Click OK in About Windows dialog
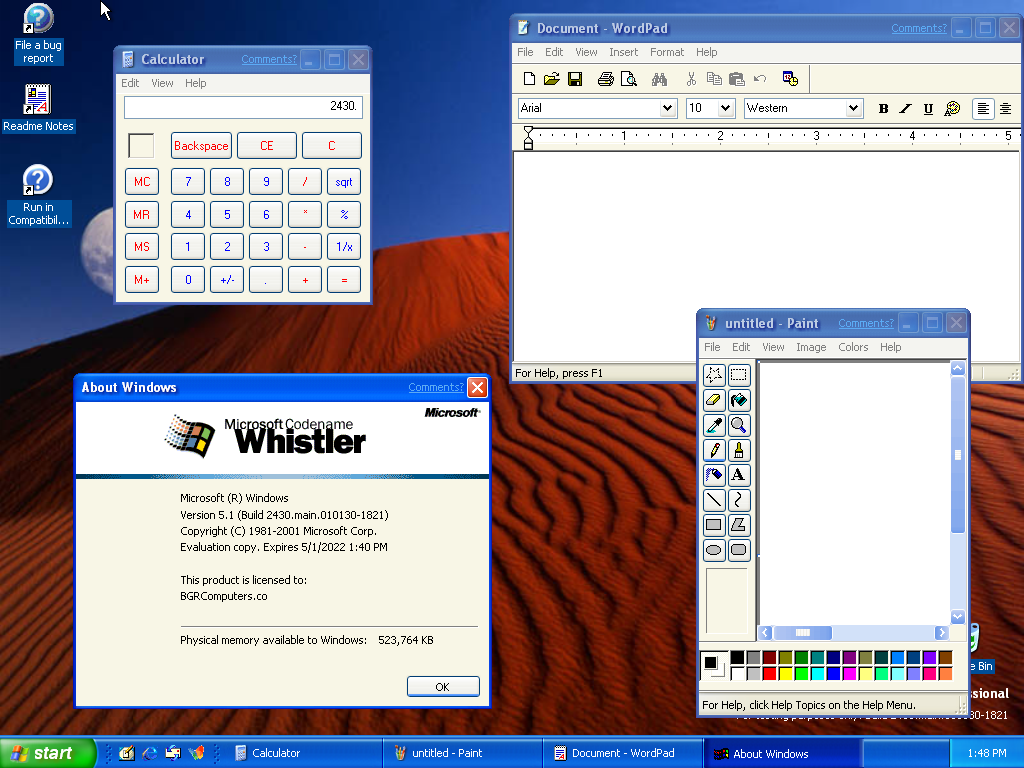Viewport: 1024px width, 768px height. click(x=443, y=687)
